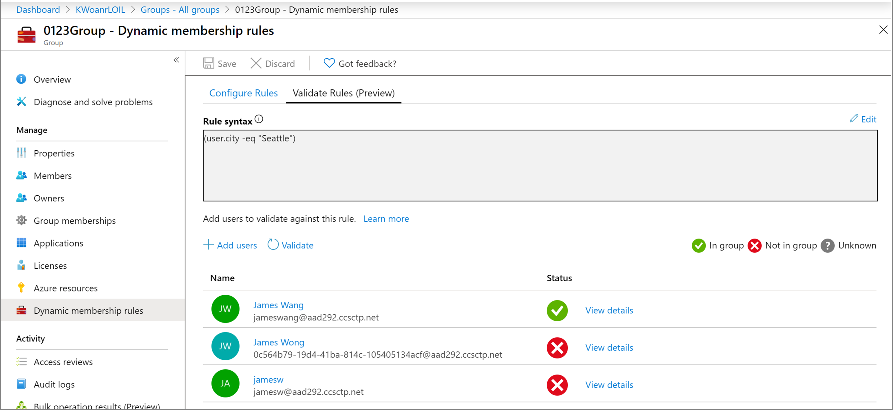
Task: Select the Validate Rules (Preview) tab
Action: [343, 93]
